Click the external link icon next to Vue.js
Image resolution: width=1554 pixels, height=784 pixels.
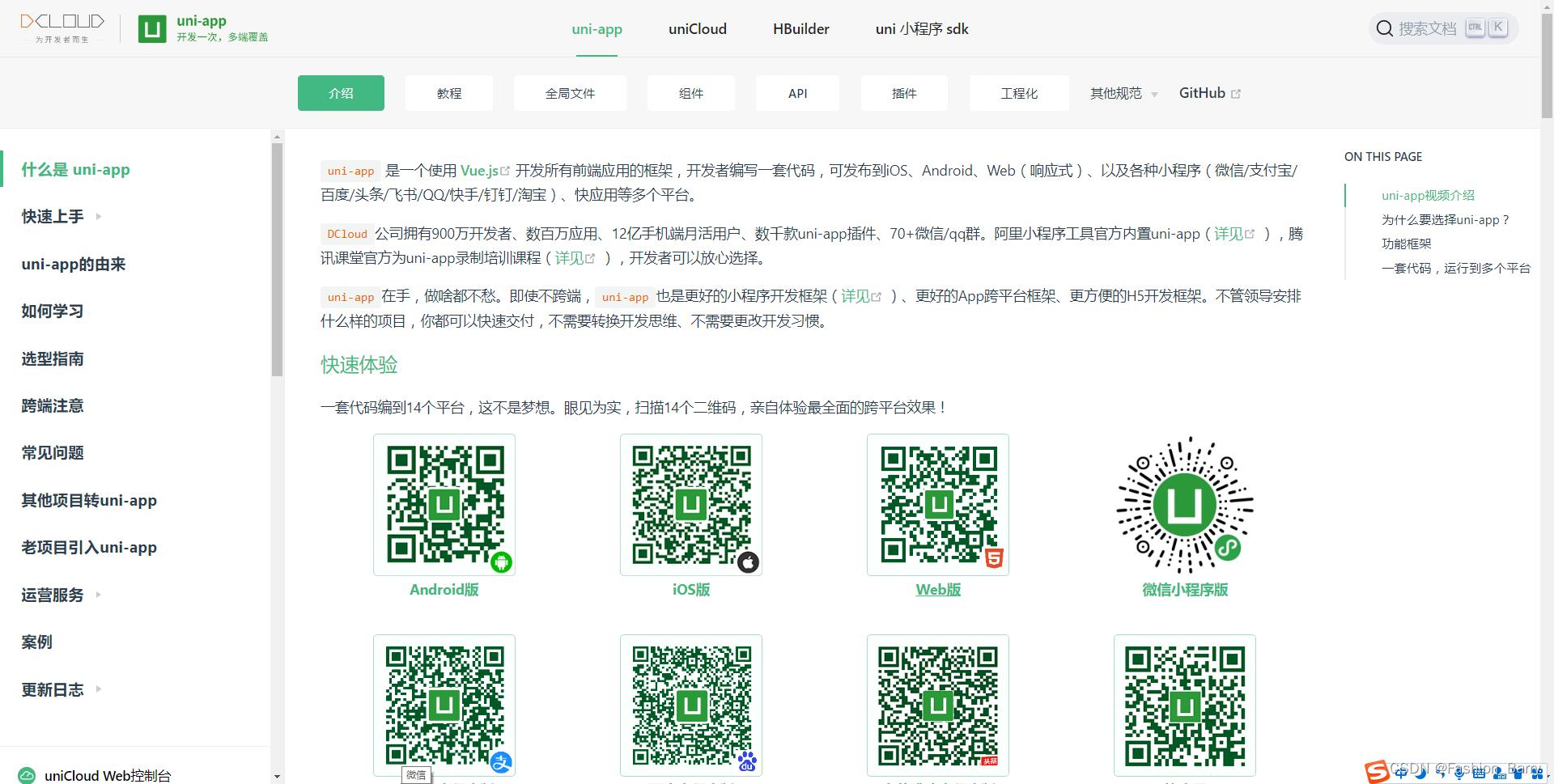(x=506, y=170)
